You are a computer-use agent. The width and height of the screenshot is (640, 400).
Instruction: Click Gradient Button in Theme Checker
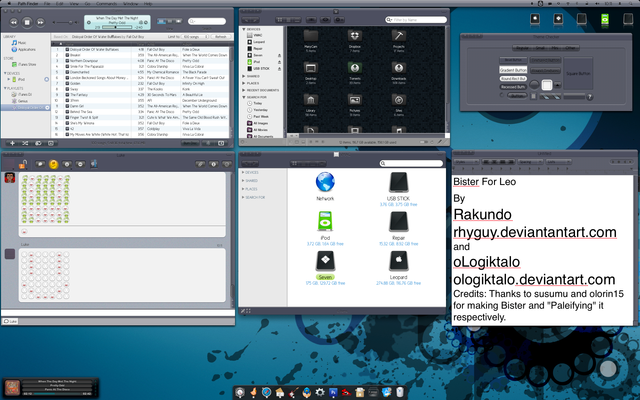(x=513, y=70)
